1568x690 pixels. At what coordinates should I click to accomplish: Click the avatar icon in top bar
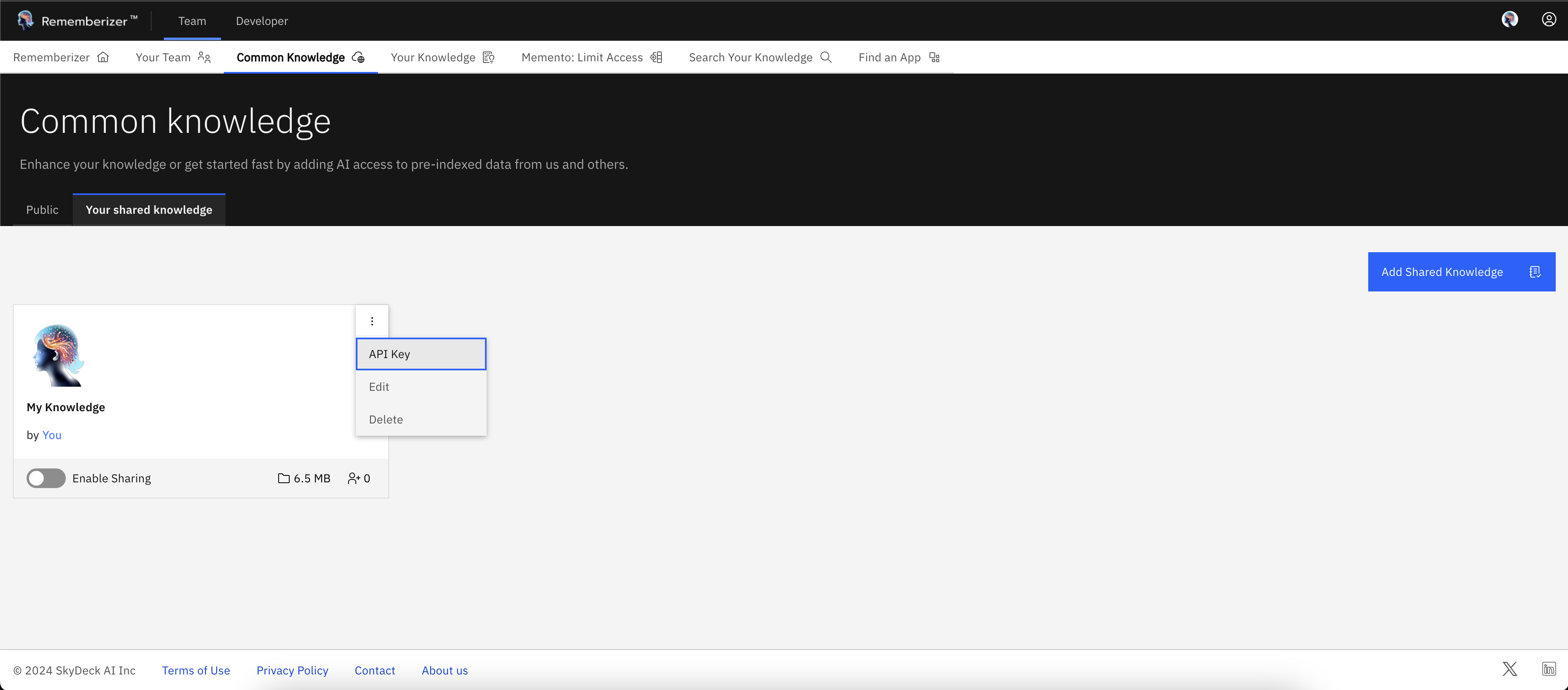pyautogui.click(x=1510, y=20)
